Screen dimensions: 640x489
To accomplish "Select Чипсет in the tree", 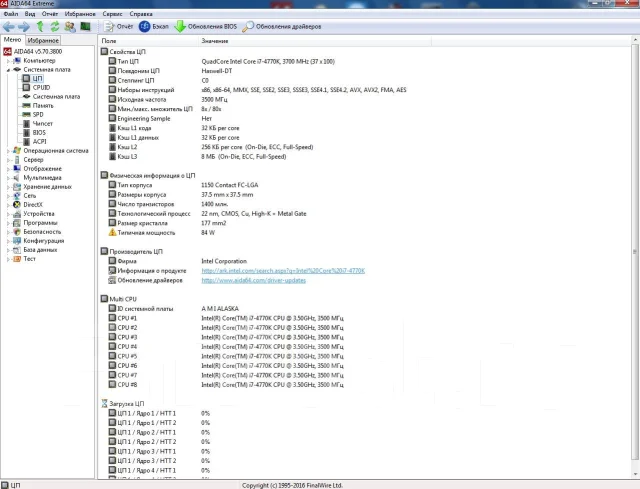I will click(42, 123).
